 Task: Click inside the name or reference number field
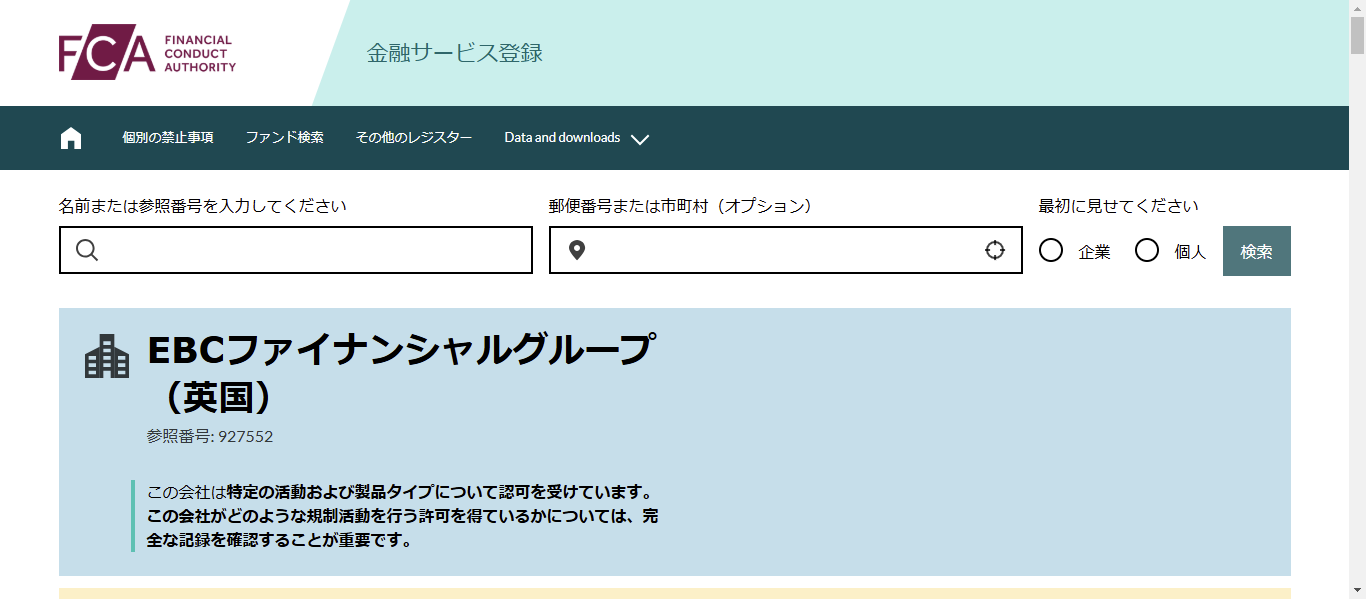coord(295,250)
